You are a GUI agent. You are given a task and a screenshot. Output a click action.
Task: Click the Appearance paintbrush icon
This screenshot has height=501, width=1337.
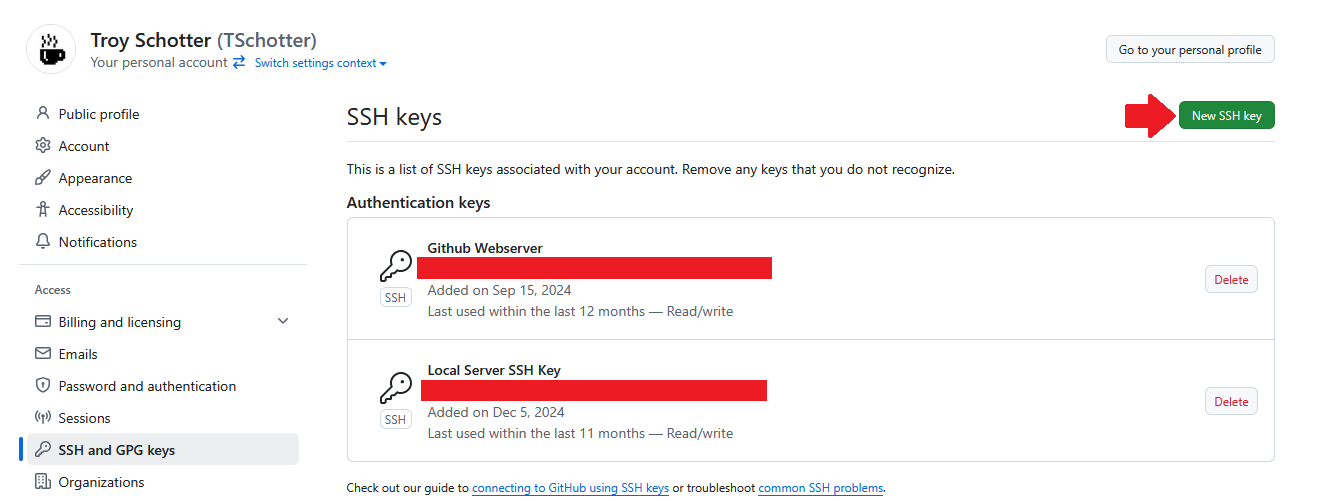(43, 178)
